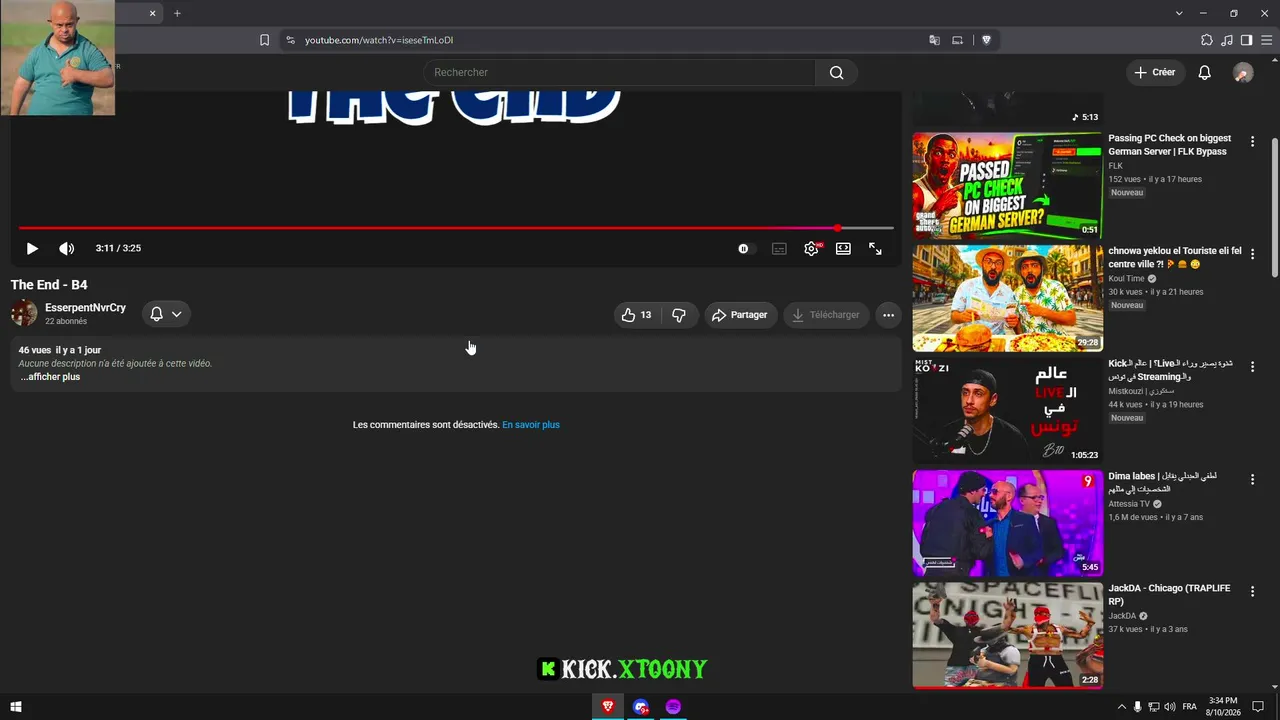Click the Télécharger download button
This screenshot has width=1280, height=720.
(x=826, y=315)
